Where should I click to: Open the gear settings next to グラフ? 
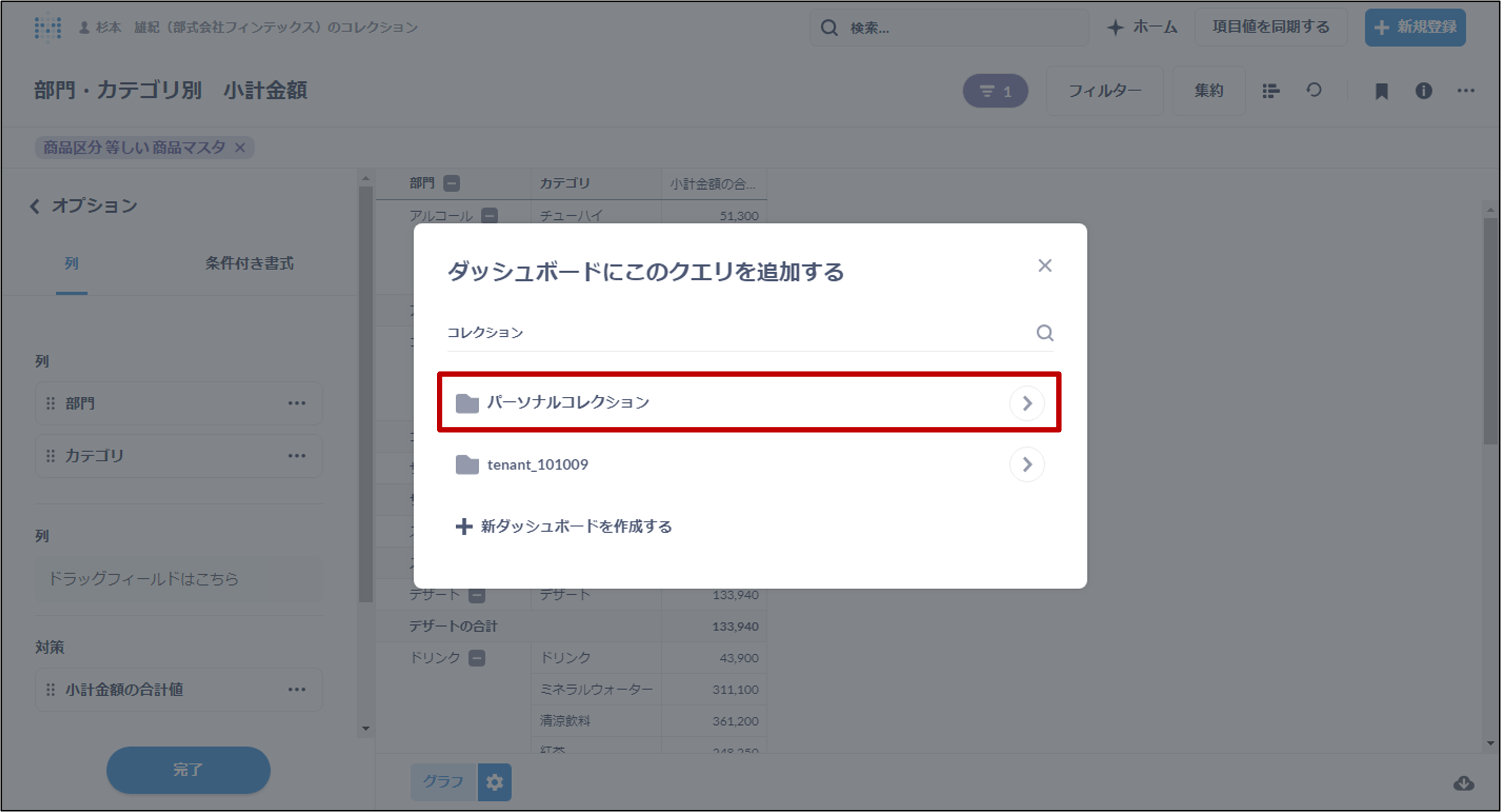(494, 781)
